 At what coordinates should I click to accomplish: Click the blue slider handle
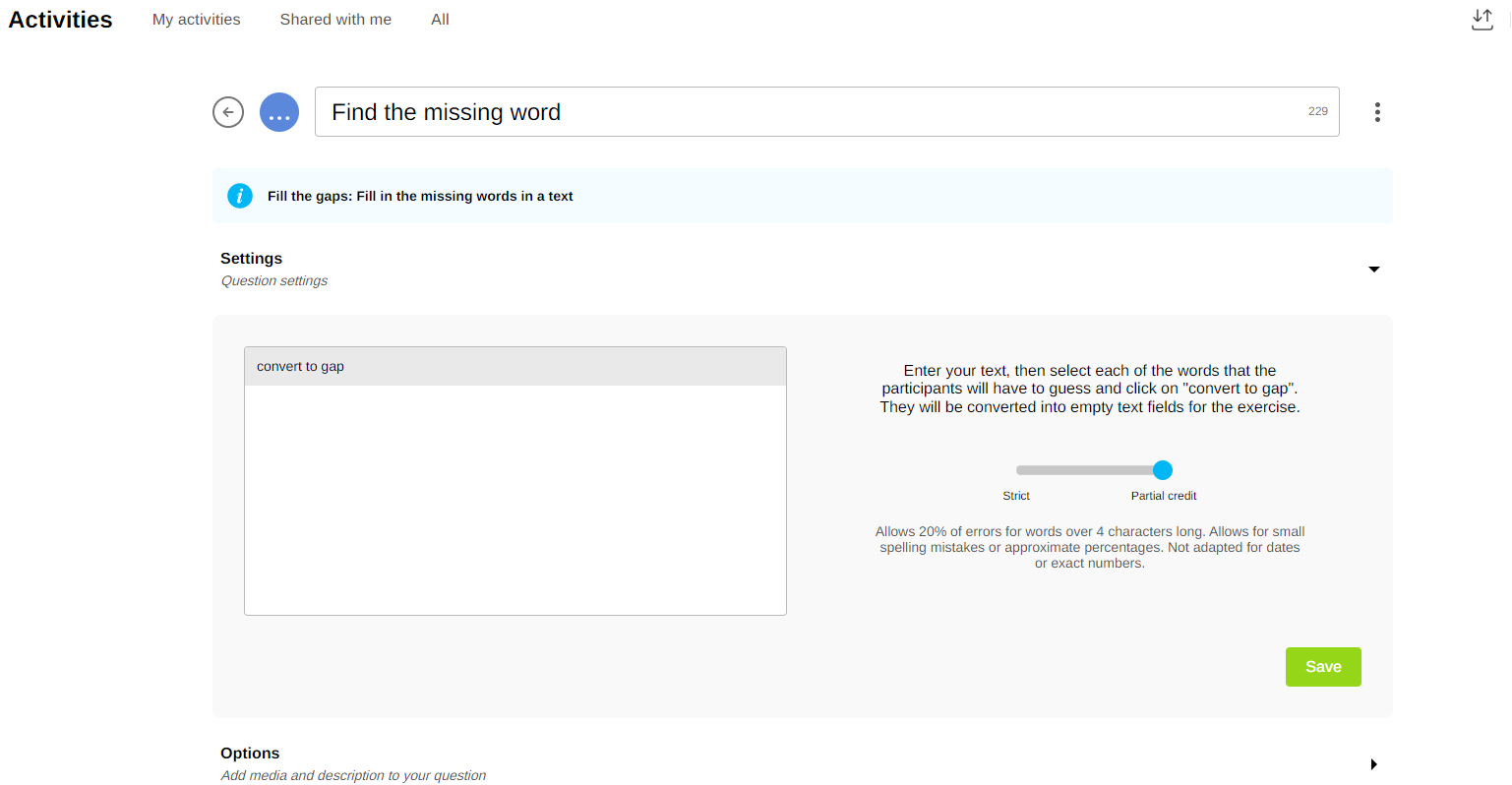pos(1163,470)
